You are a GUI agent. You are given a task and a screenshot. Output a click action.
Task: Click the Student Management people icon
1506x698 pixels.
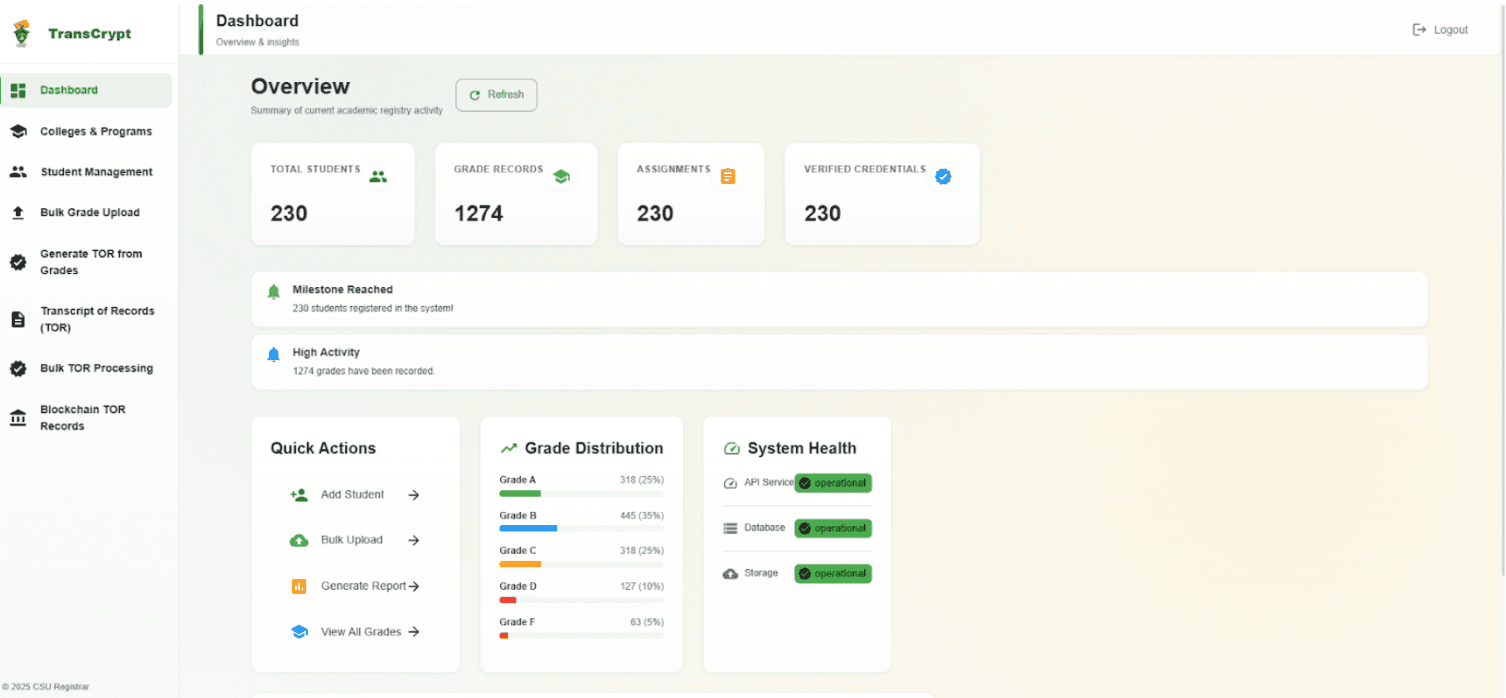pos(18,172)
